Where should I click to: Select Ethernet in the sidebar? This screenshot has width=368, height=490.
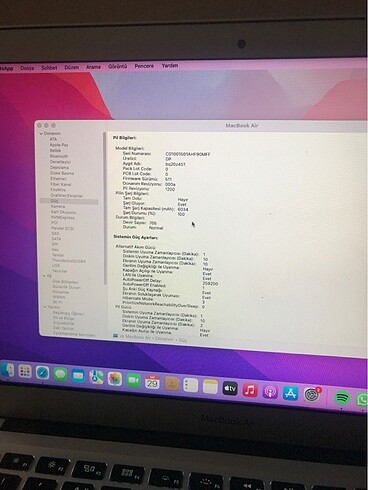[x=58, y=179]
